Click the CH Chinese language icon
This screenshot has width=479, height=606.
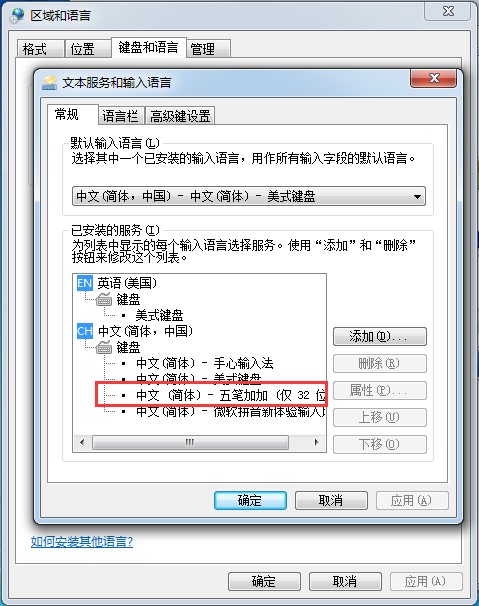pyautogui.click(x=85, y=331)
